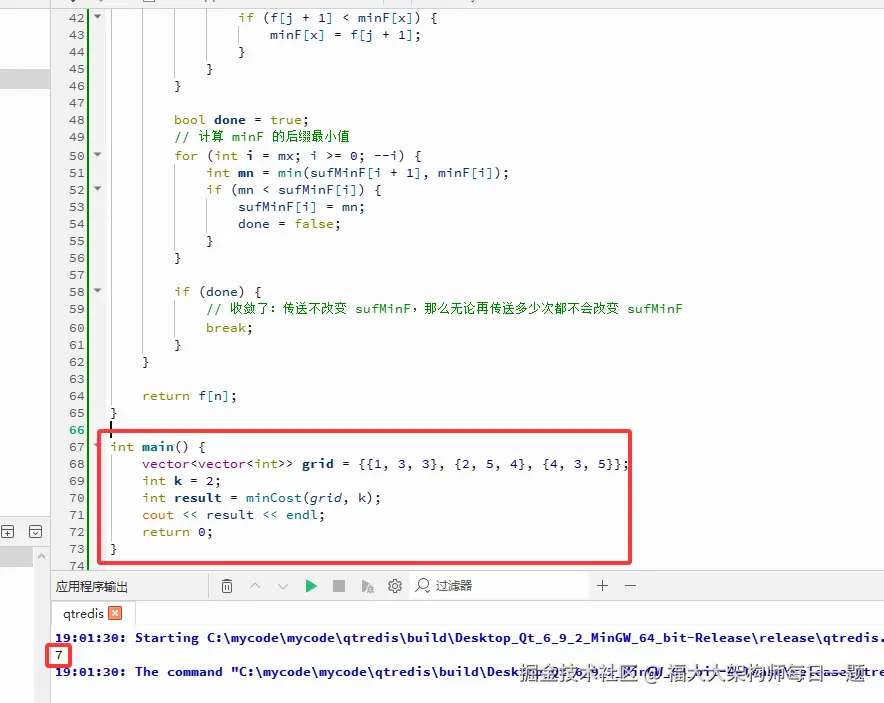Click the 'return f[n];' statement
The height and width of the screenshot is (703, 884).
pyautogui.click(x=189, y=396)
